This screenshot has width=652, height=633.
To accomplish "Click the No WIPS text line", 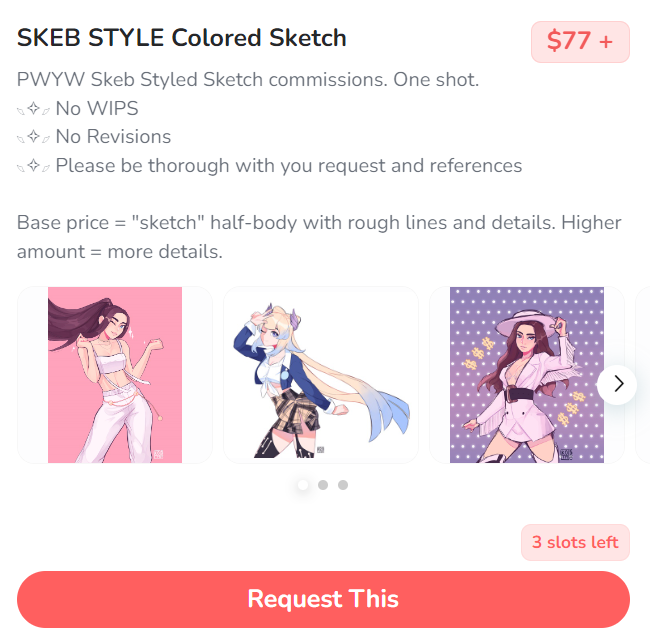I will pos(96,109).
